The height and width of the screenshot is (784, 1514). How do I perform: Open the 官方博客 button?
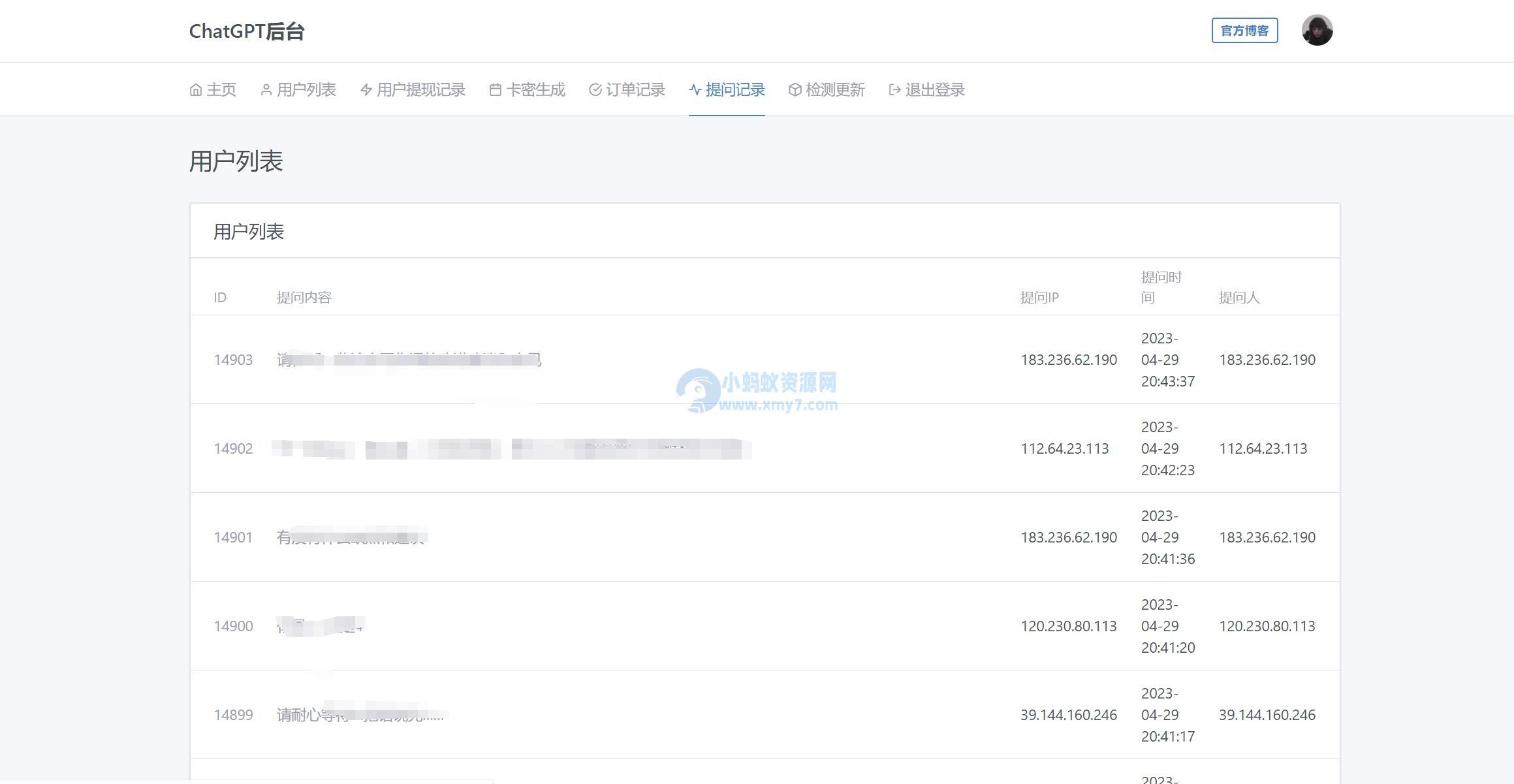click(x=1244, y=31)
